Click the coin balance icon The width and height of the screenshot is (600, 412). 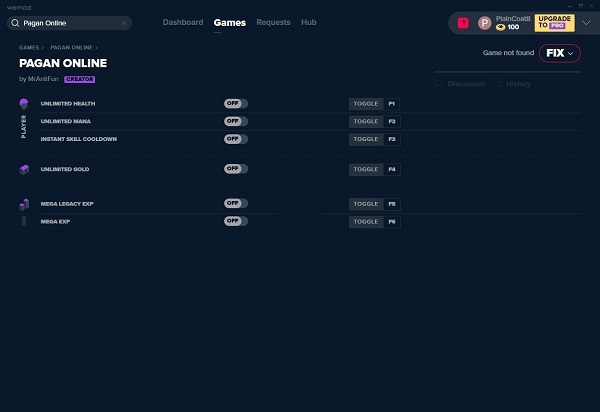(x=501, y=27)
